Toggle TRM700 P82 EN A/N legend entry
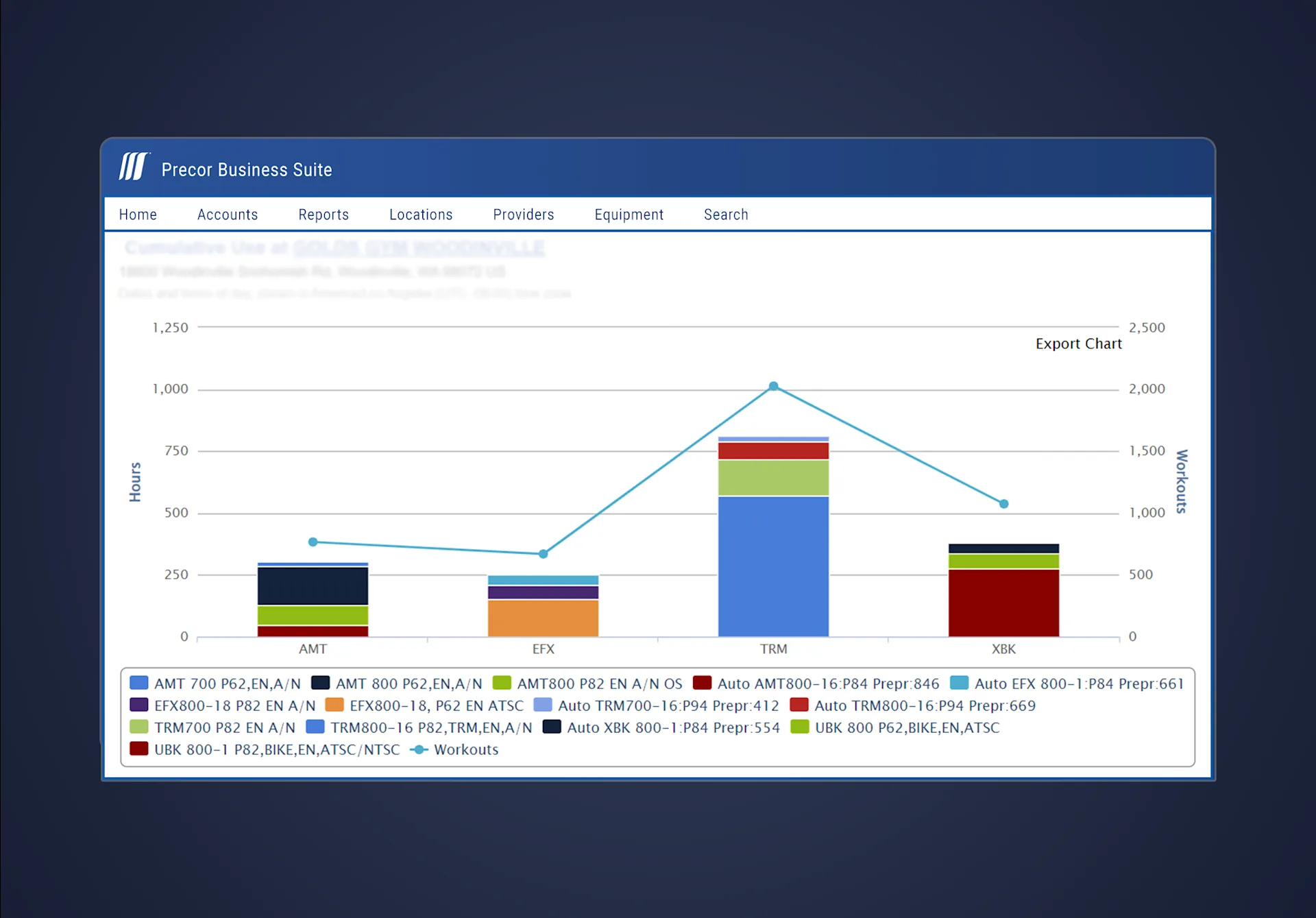Screen dimensions: 1316x918 (212, 727)
